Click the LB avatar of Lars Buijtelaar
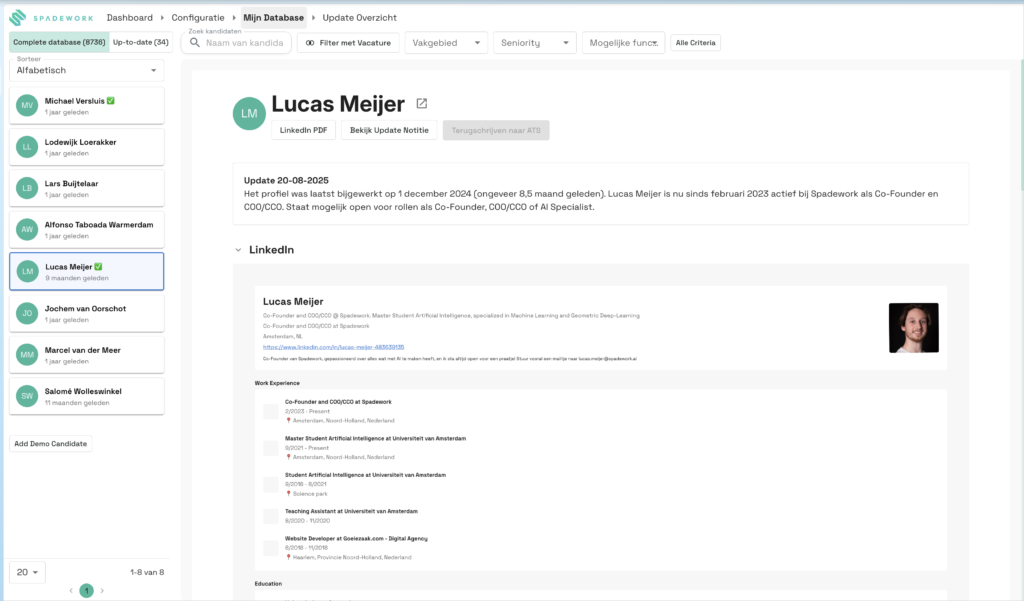This screenshot has height=601, width=1024. click(27, 188)
